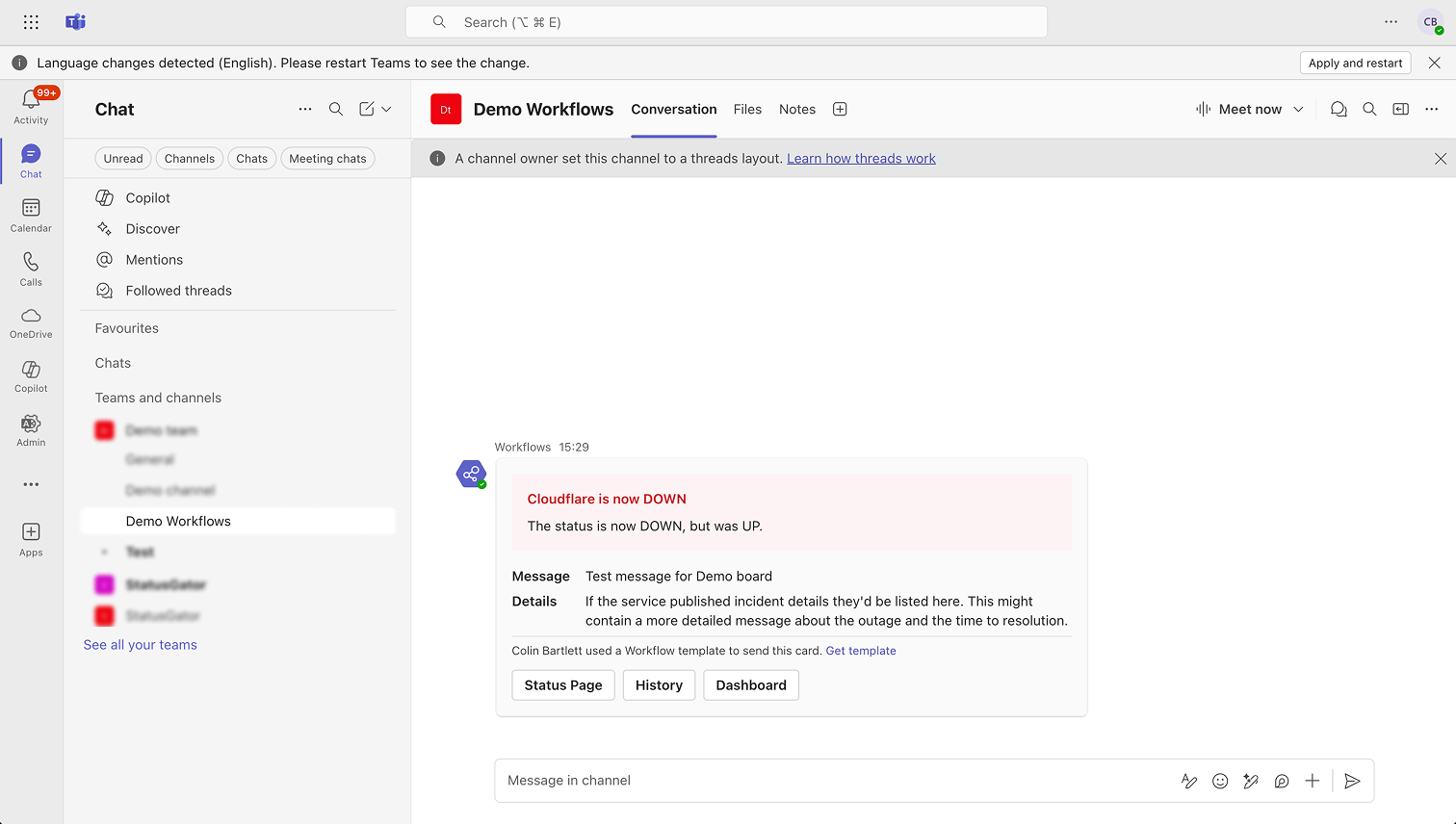1456x824 pixels.
Task: Click See all your teams link
Action: coord(141,645)
